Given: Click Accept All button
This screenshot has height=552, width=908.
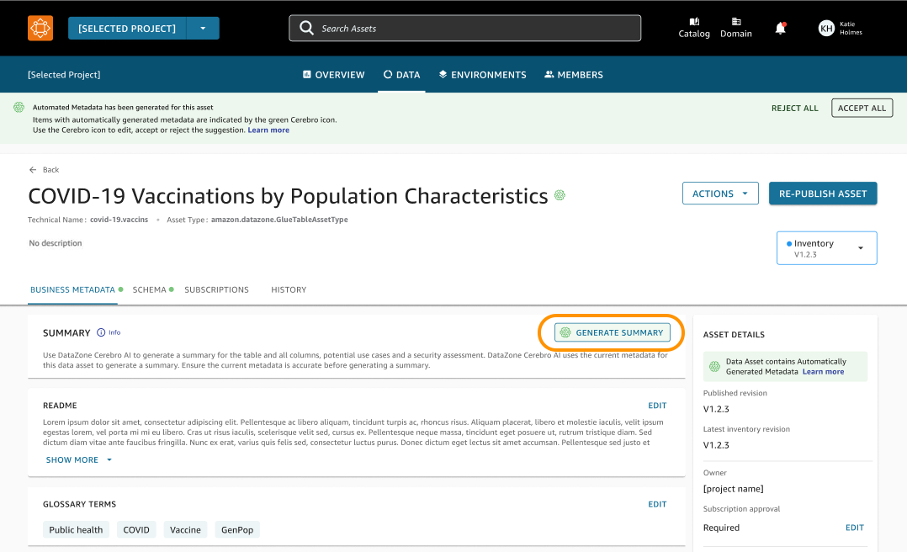Looking at the screenshot, I should (x=862, y=108).
